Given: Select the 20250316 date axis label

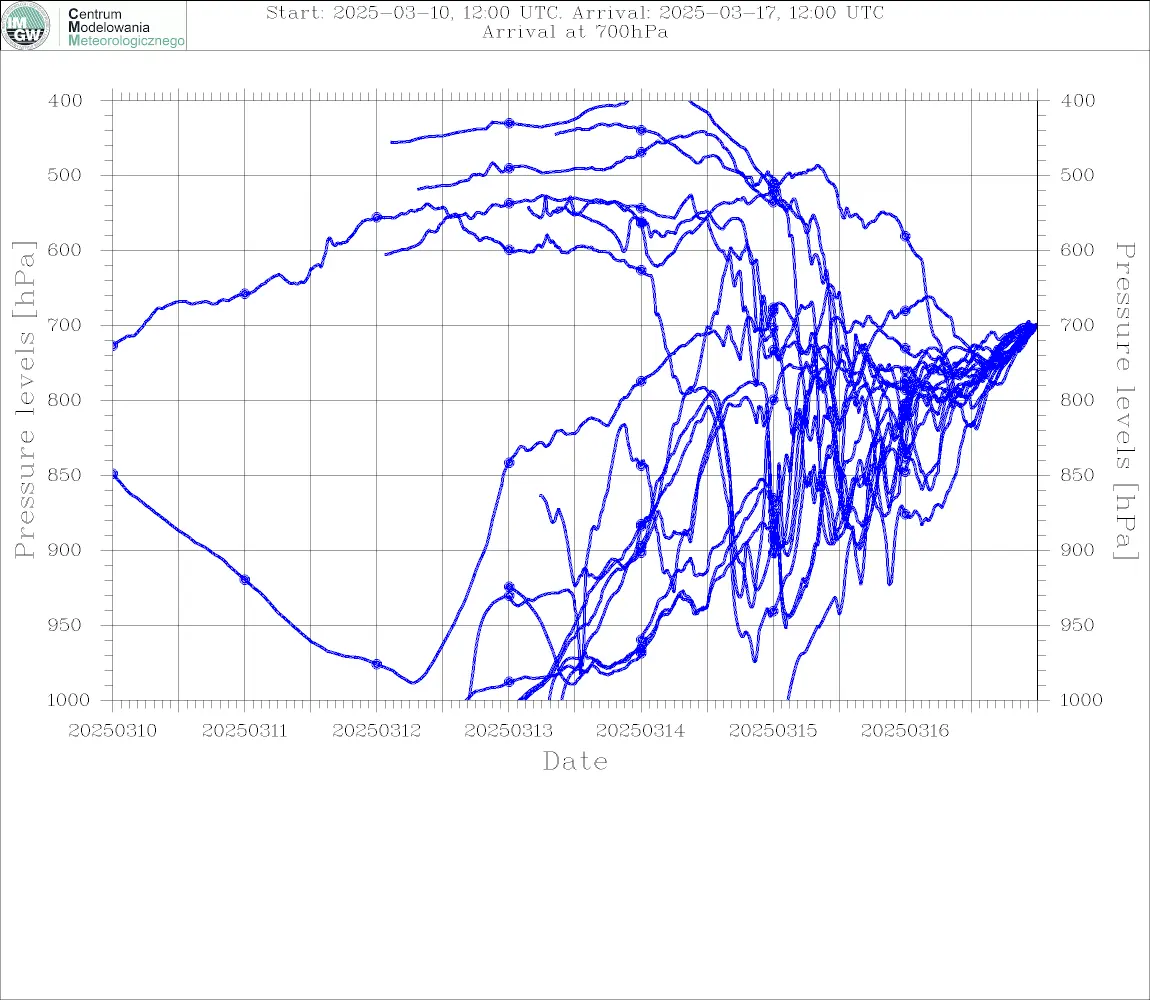Looking at the screenshot, I should point(904,731).
